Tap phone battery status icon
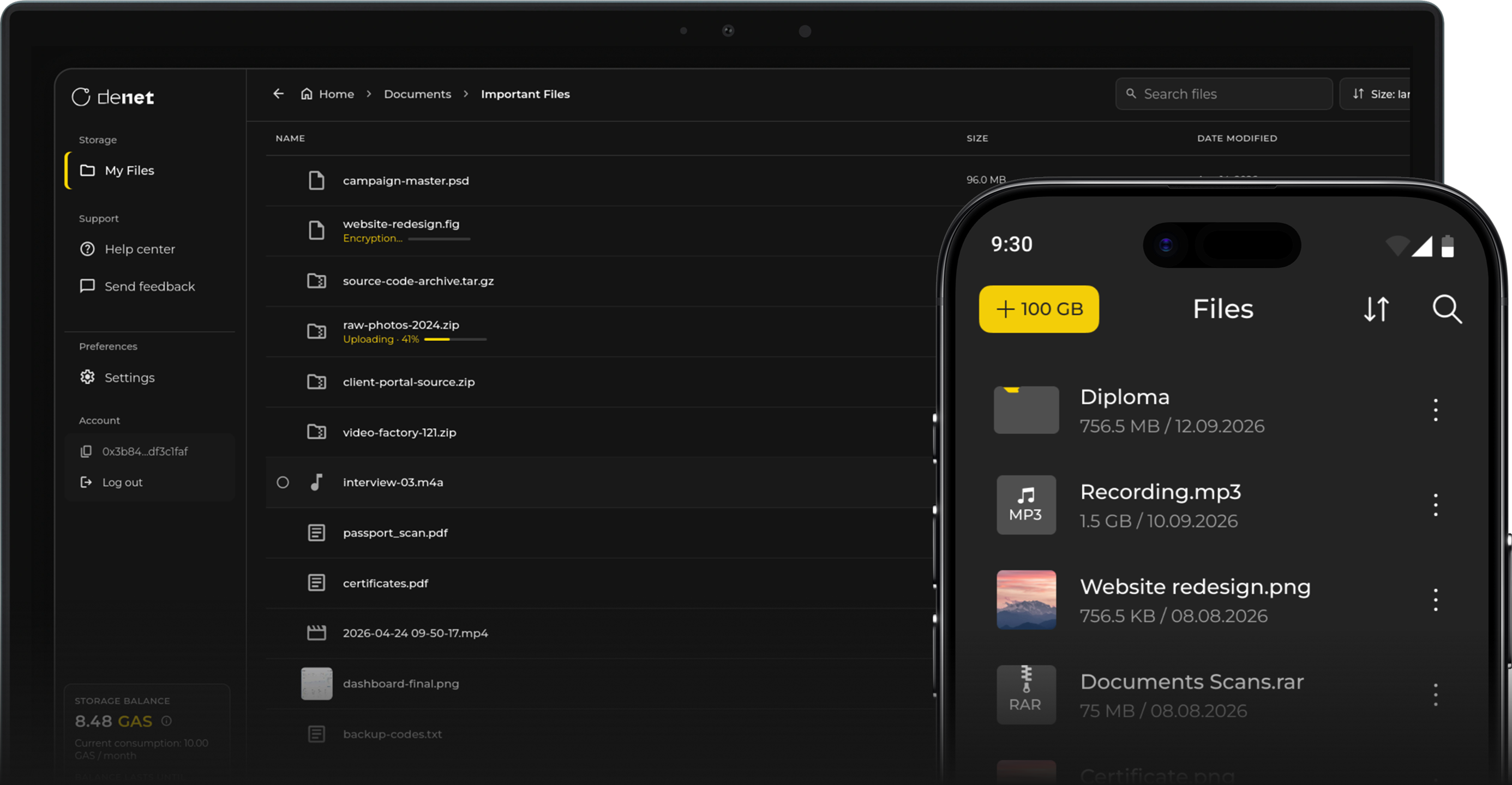Viewport: 1512px width, 785px height. (x=1448, y=246)
